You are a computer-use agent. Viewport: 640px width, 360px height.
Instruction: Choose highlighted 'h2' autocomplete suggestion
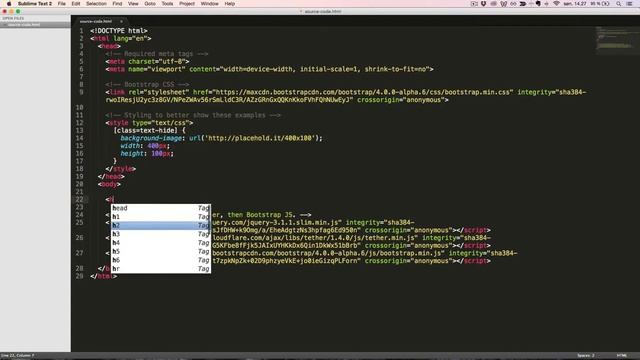tap(161, 225)
